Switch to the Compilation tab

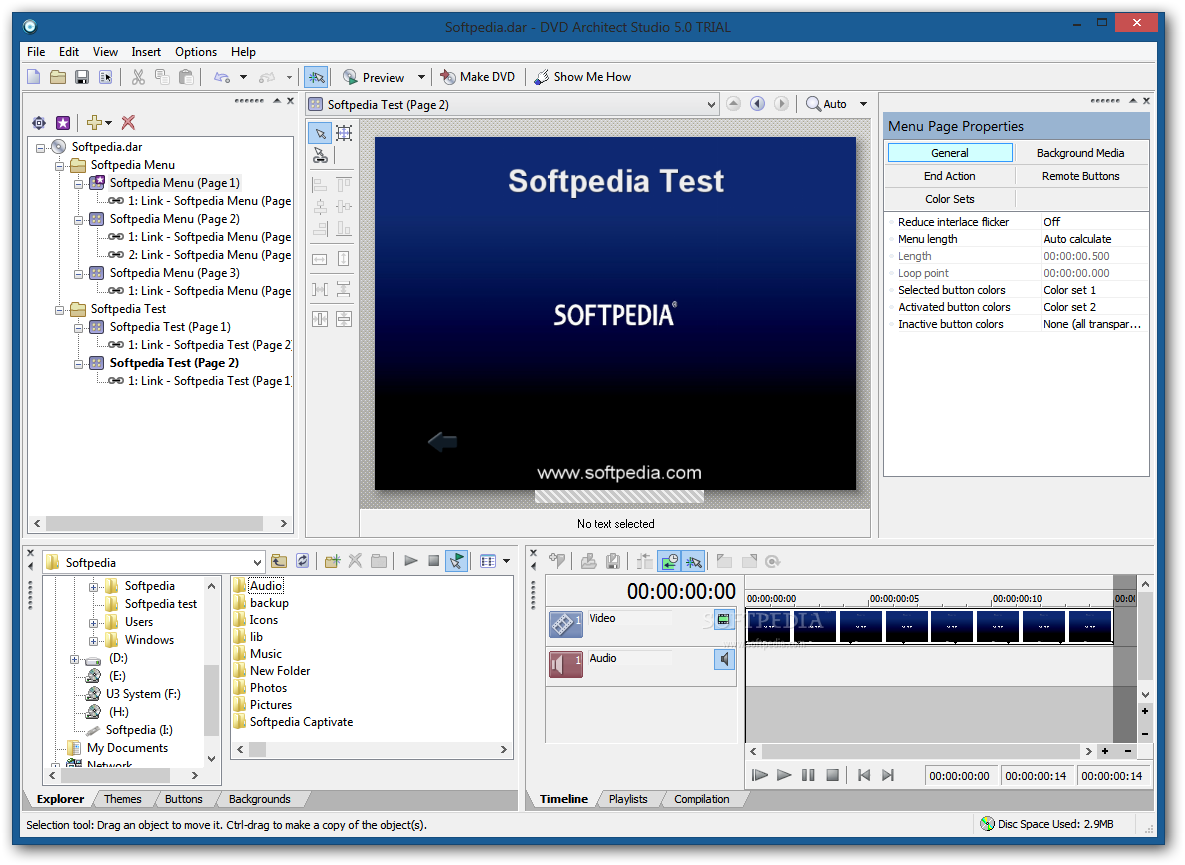(701, 799)
